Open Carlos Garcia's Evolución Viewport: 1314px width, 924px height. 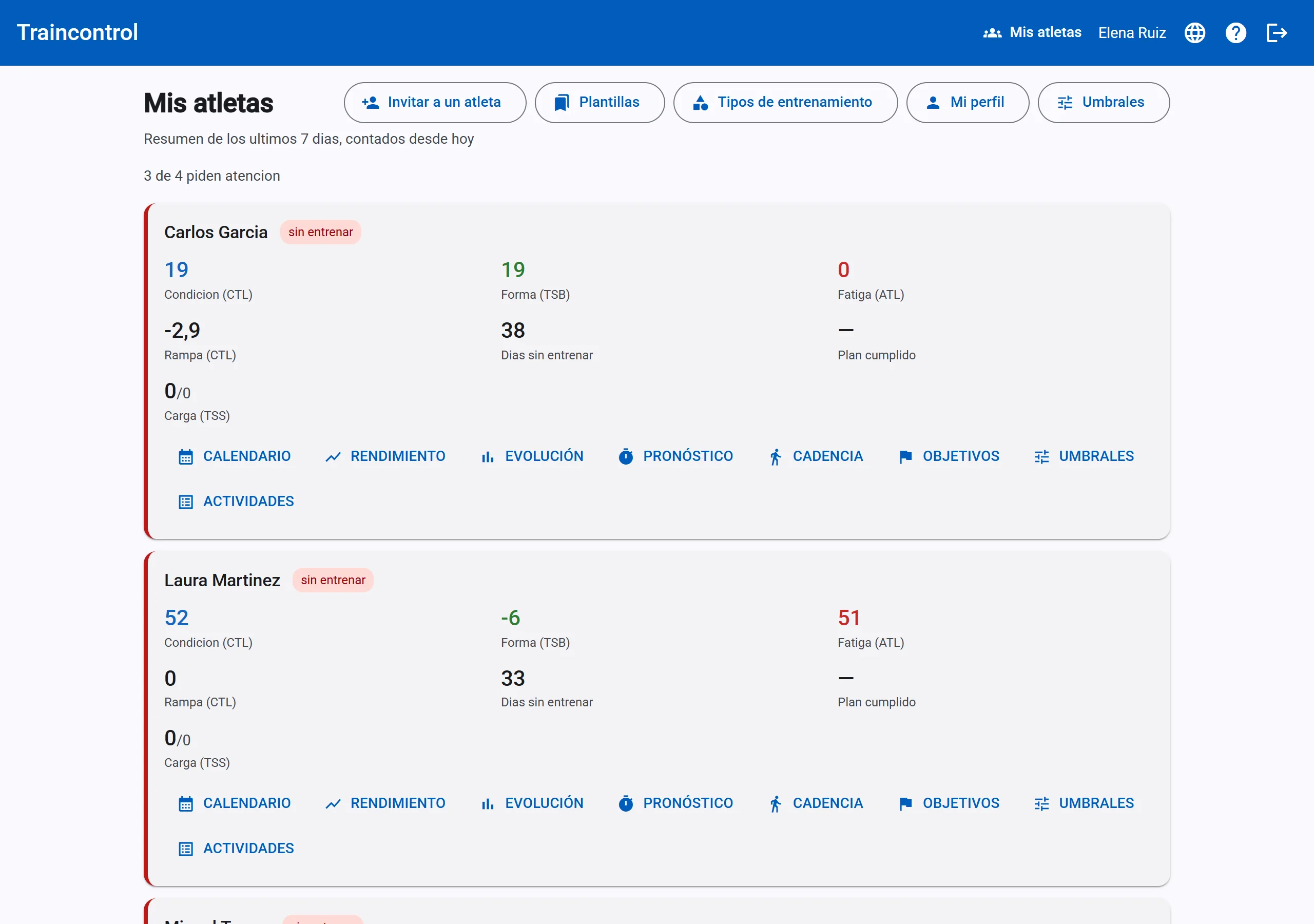(532, 456)
